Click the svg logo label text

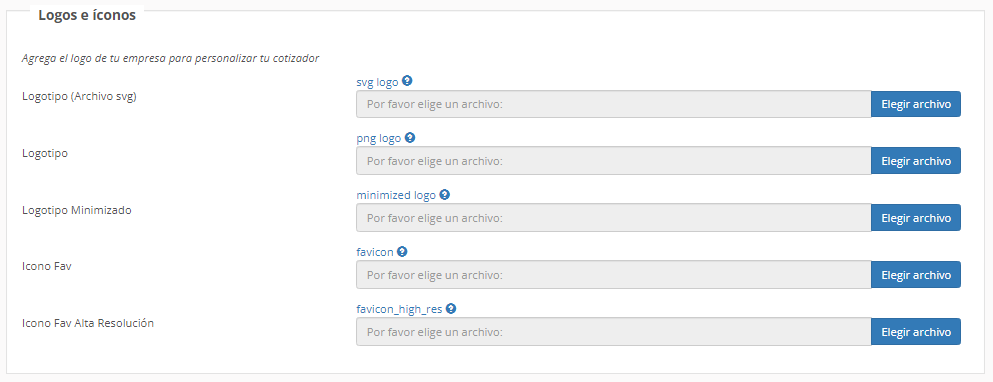(x=377, y=82)
